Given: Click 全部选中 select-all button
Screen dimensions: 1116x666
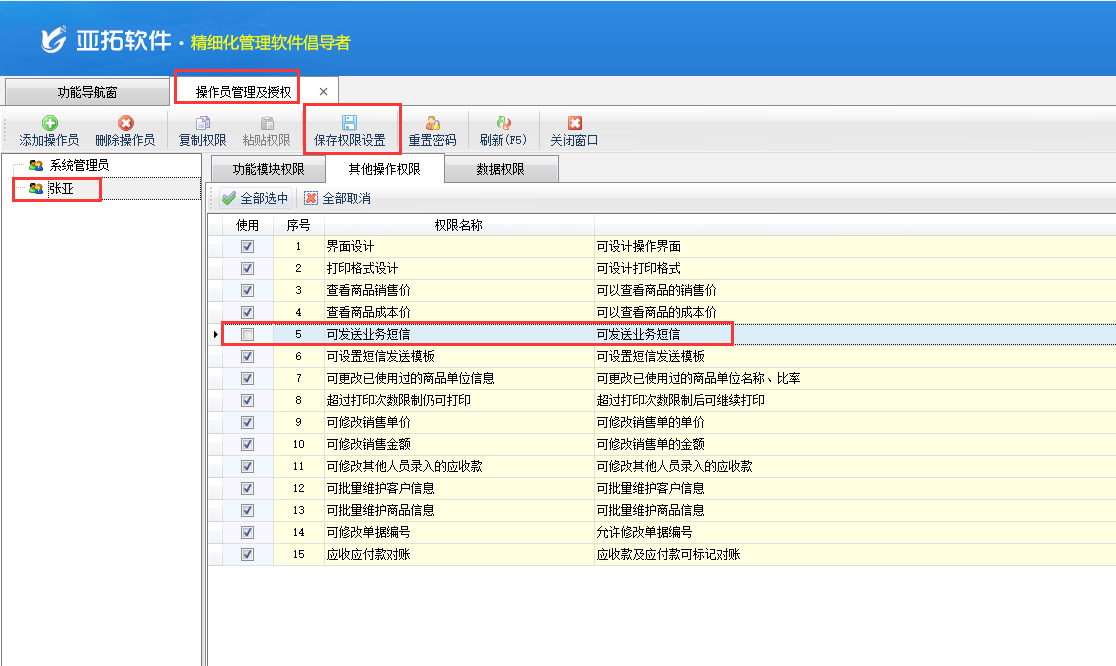Looking at the screenshot, I should [255, 199].
